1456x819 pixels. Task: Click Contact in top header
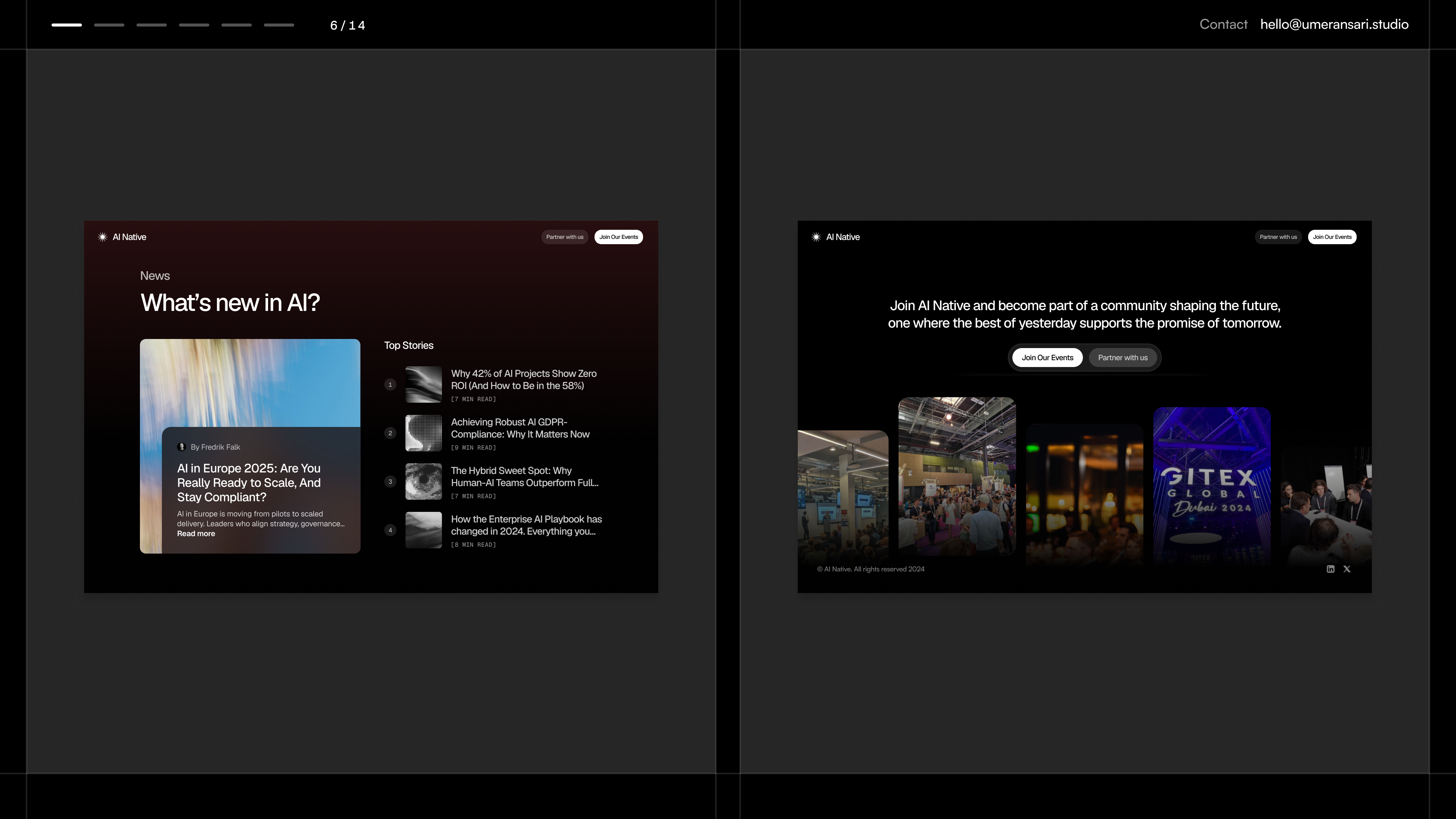1223,24
